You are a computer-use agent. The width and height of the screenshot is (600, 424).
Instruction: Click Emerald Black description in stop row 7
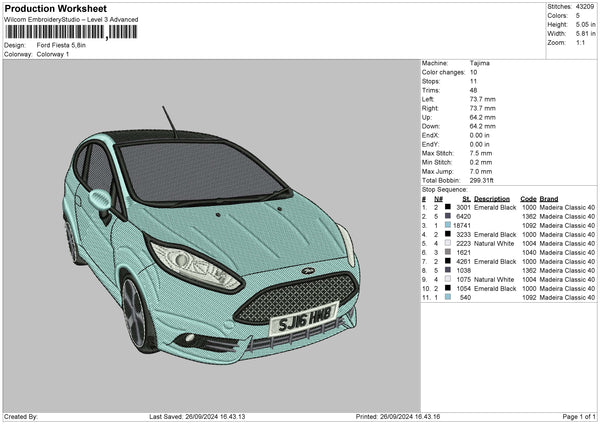point(495,261)
